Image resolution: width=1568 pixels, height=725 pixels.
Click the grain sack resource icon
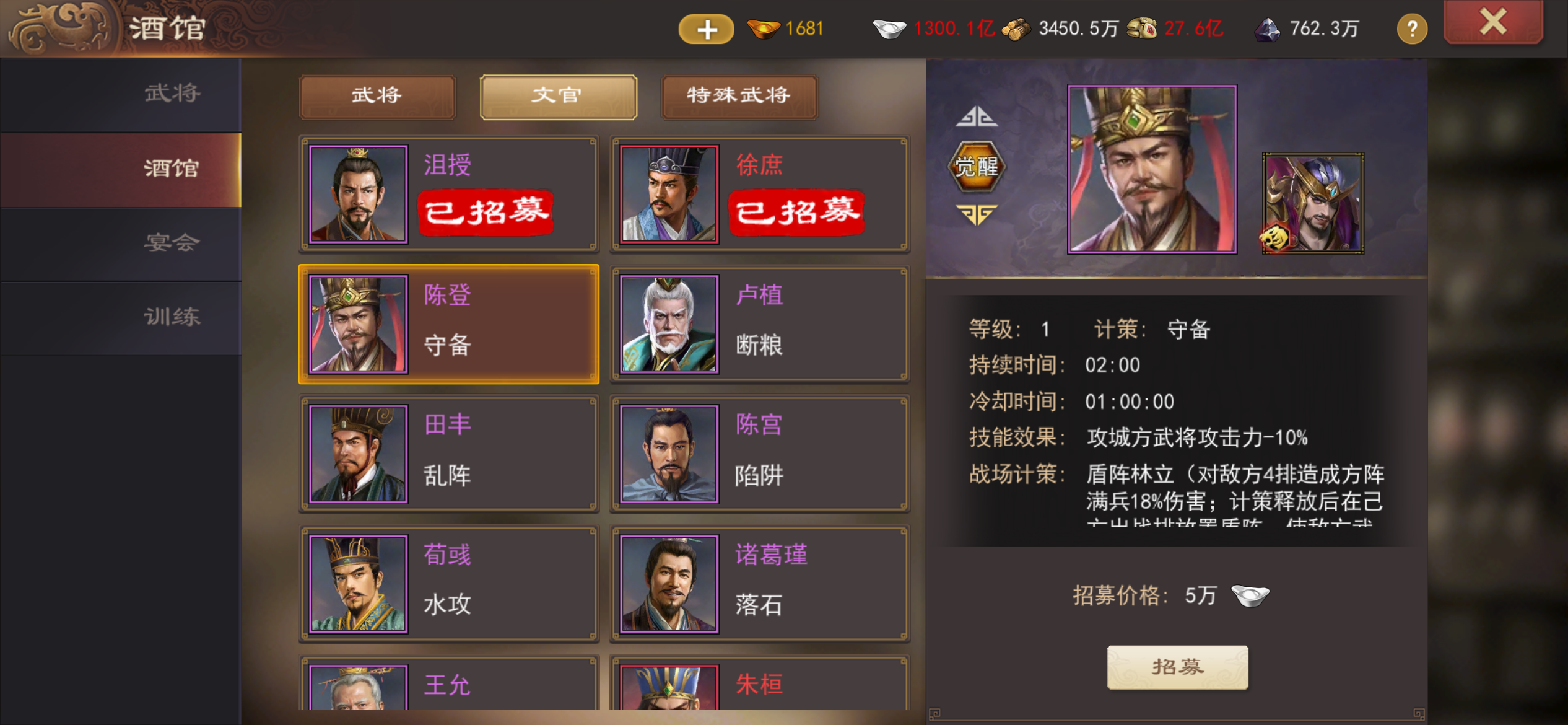(x=1142, y=29)
